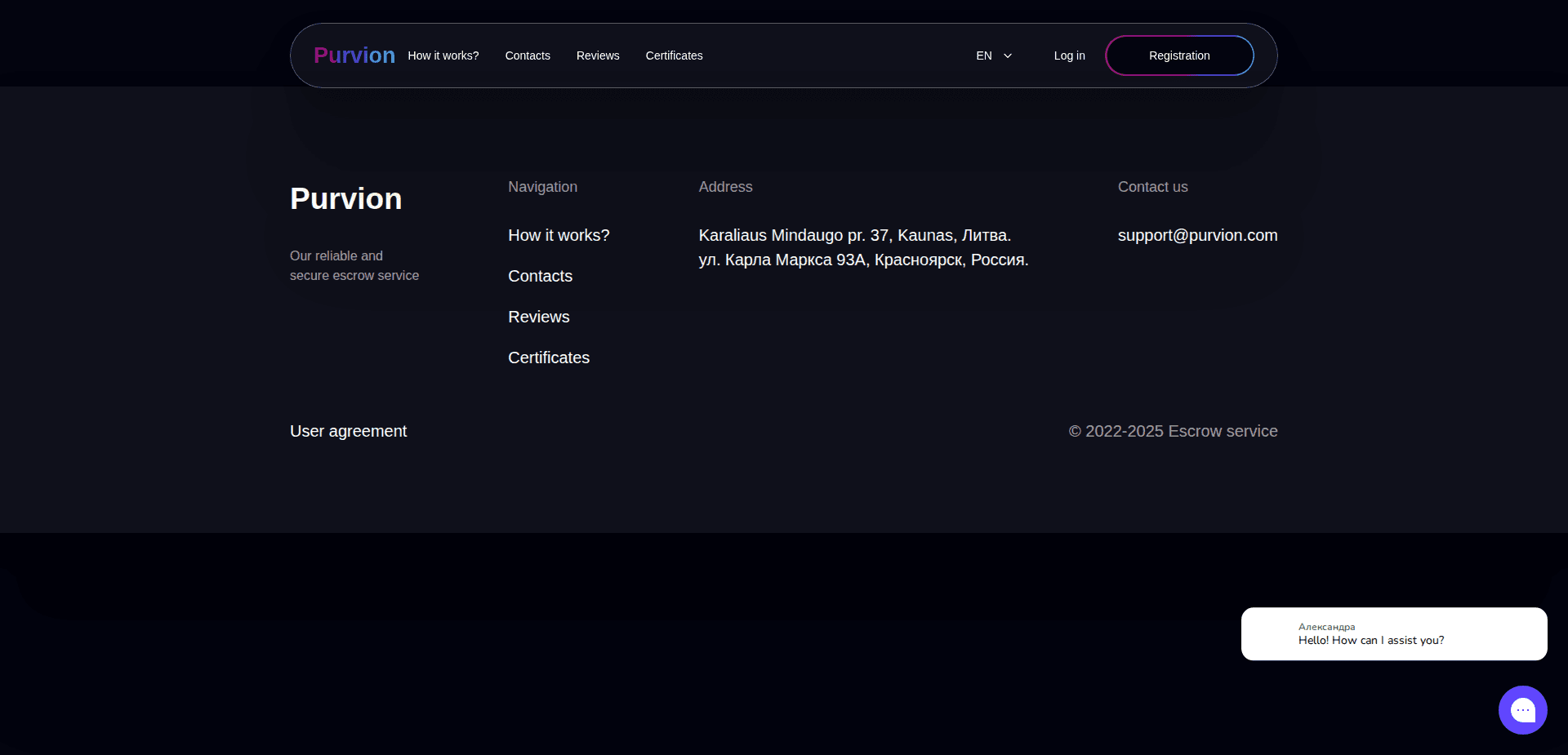The image size is (1568, 755).
Task: Open the language selector chevron arrow
Action: click(x=1007, y=56)
